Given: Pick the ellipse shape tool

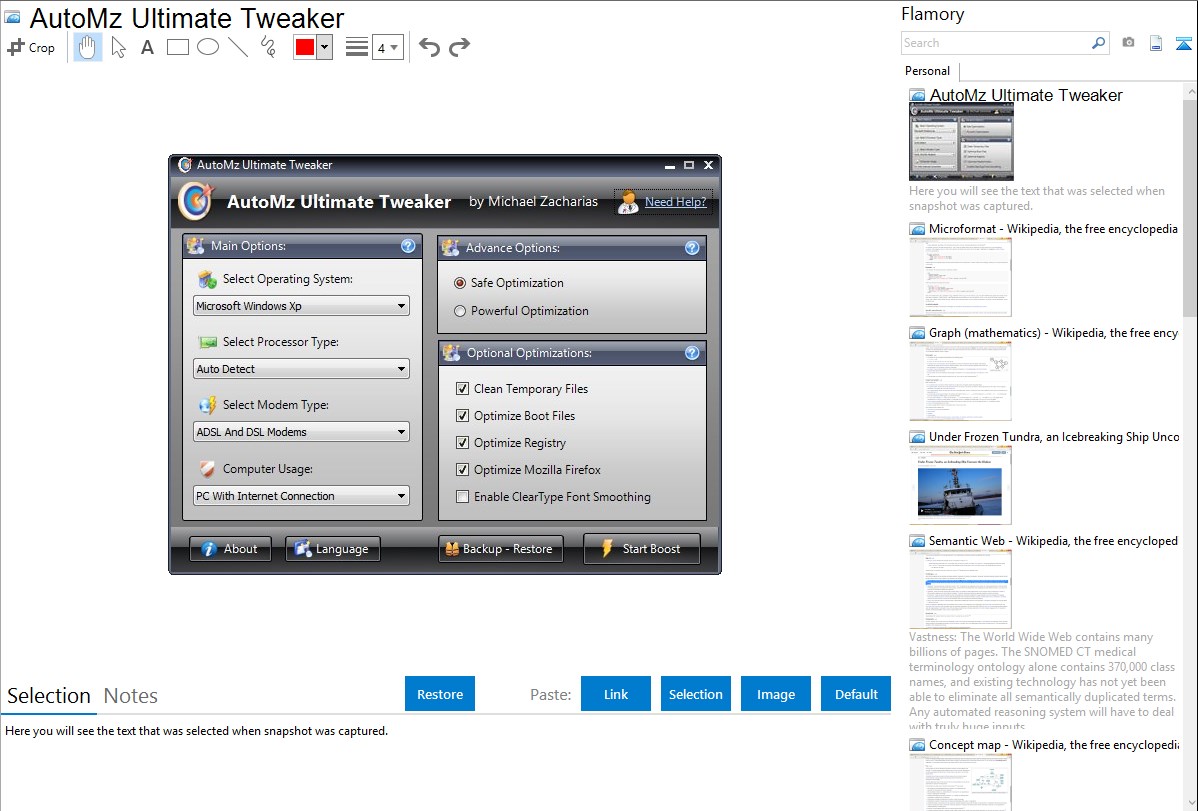Looking at the screenshot, I should point(208,47).
